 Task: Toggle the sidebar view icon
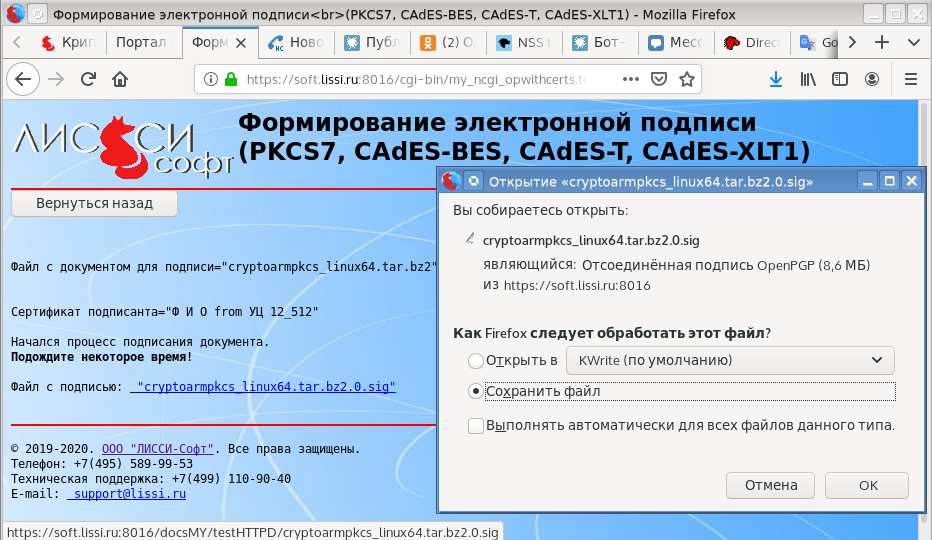point(840,80)
